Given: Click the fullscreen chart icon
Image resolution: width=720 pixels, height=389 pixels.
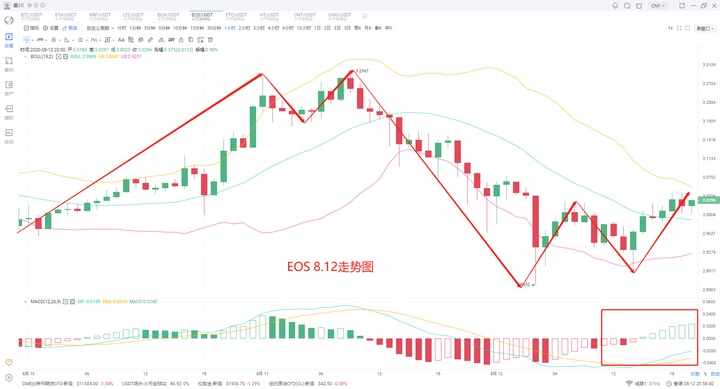Looking at the screenshot, I should coord(679,28).
